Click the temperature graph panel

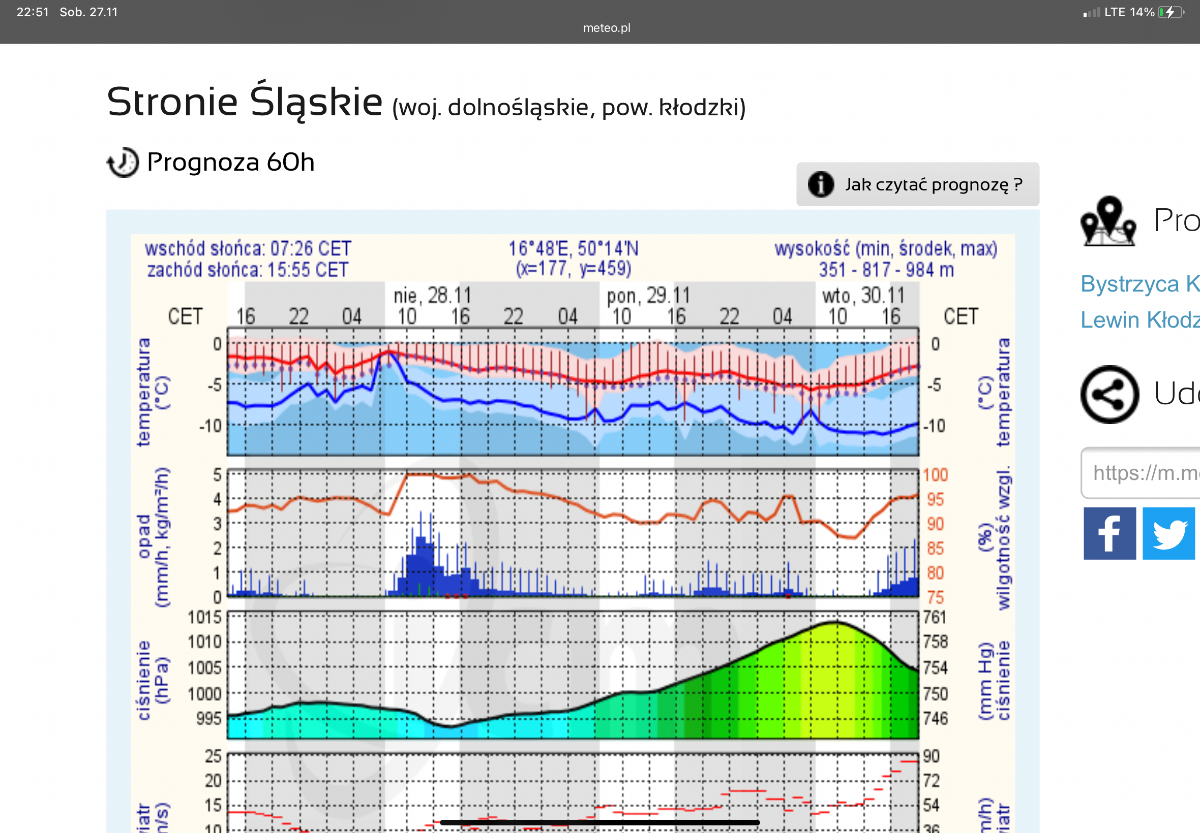572,396
